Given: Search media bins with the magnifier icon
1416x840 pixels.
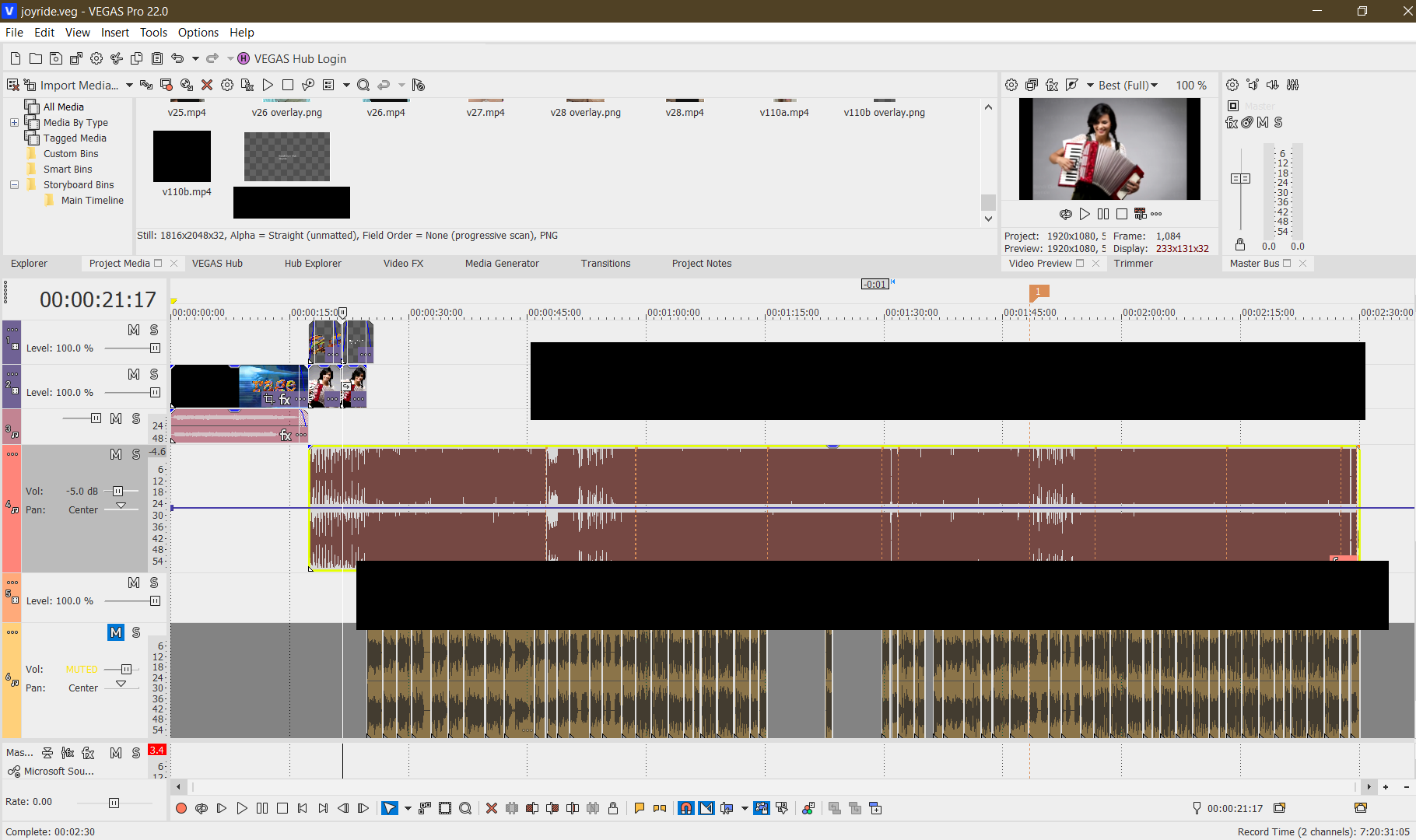Looking at the screenshot, I should 363,85.
